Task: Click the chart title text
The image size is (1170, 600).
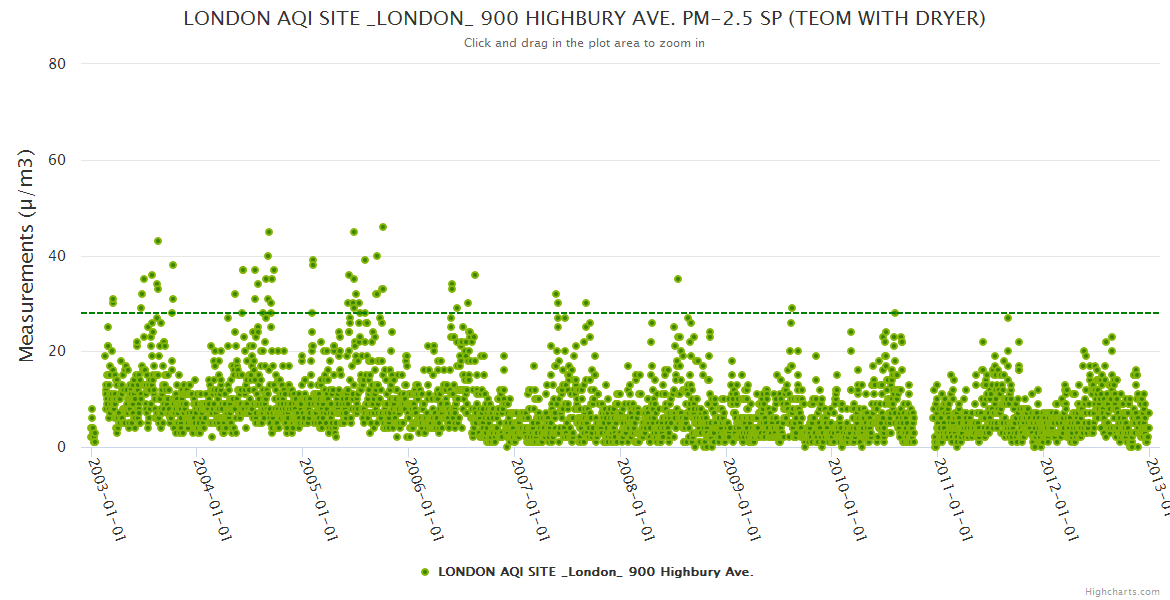Action: (x=584, y=19)
